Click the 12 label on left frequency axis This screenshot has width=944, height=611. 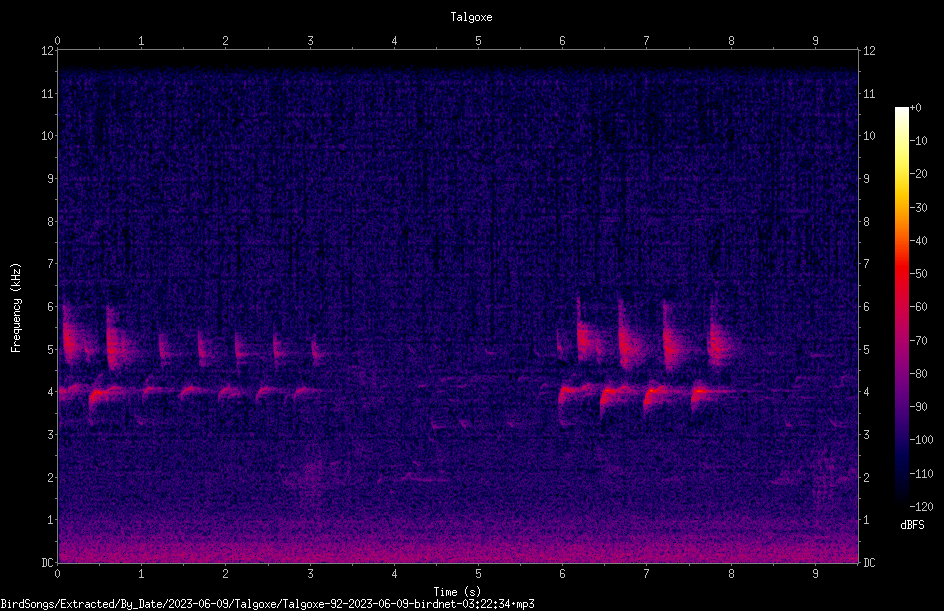(x=48, y=51)
